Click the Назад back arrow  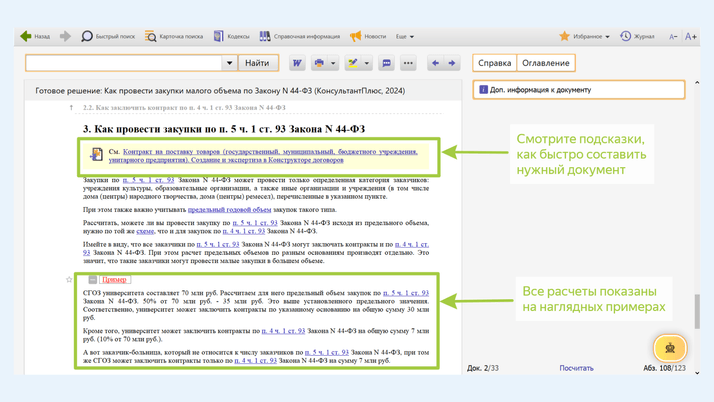coord(34,36)
